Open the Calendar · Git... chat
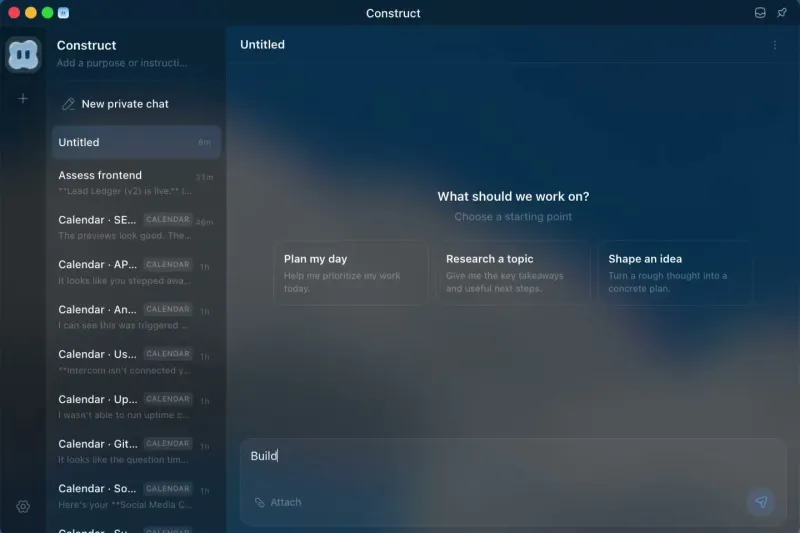The image size is (800, 533). click(x=136, y=451)
